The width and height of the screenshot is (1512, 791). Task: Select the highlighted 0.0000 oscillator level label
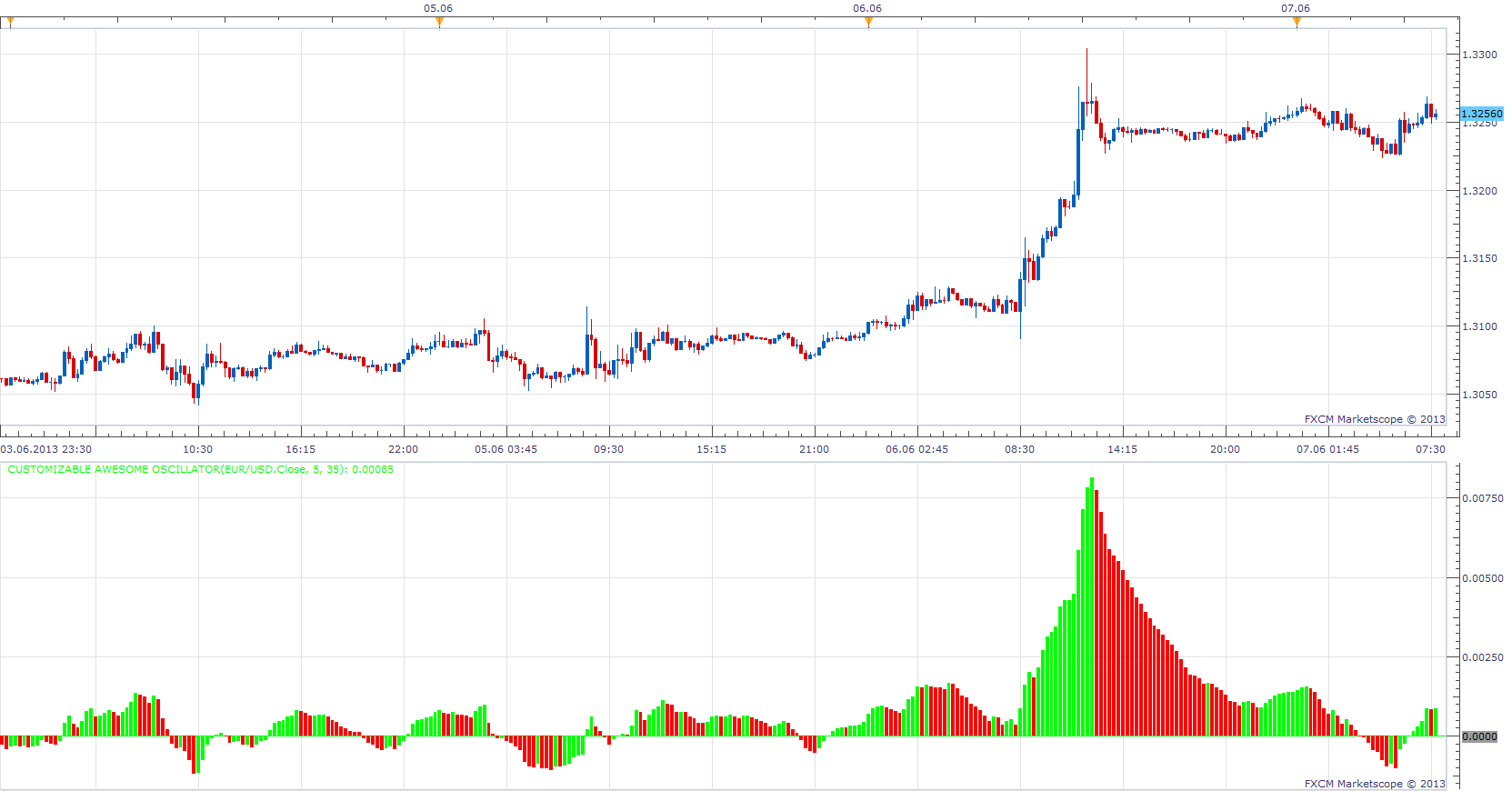(x=1479, y=736)
